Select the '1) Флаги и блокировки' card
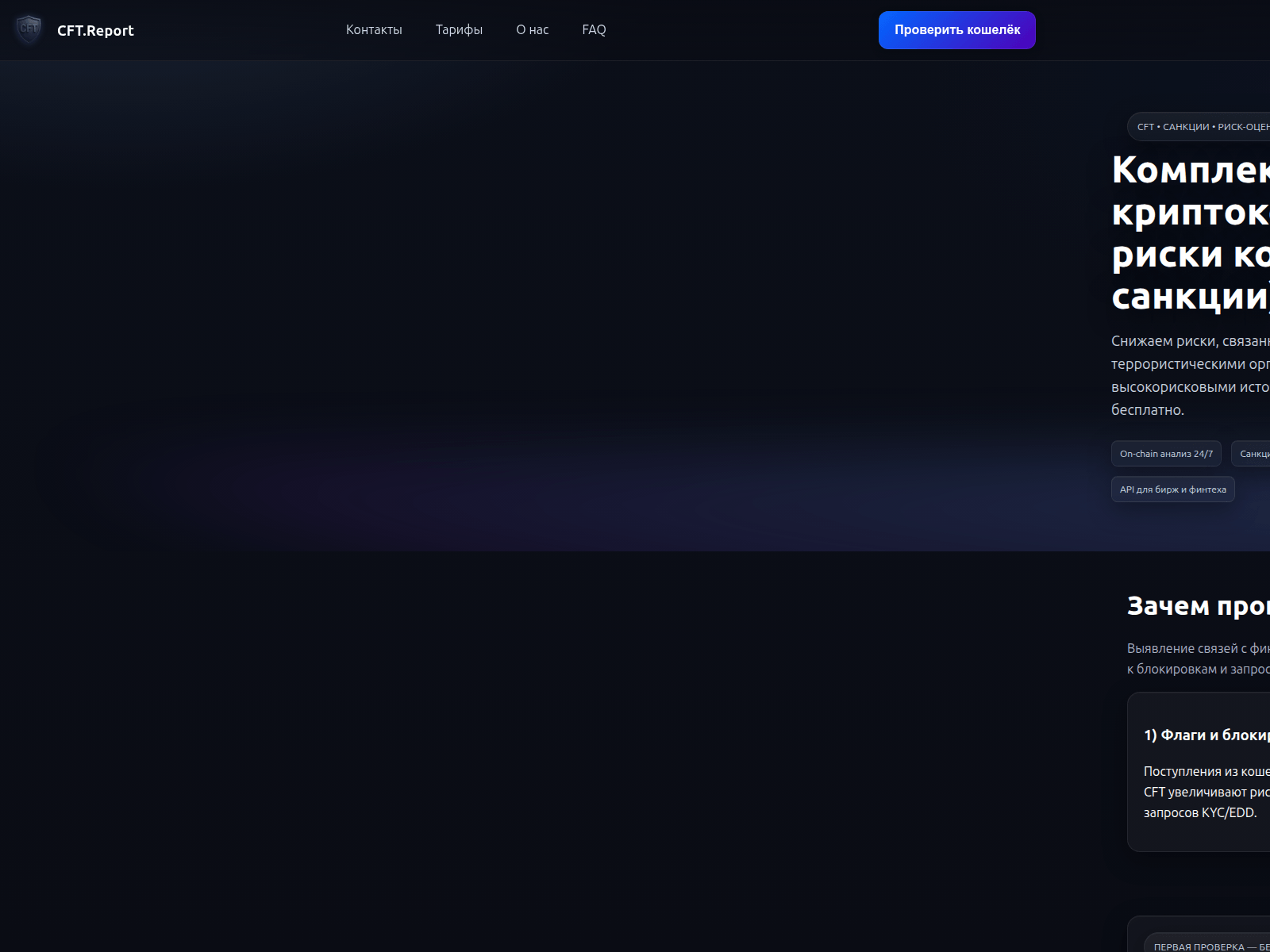The image size is (1270, 952). (1206, 735)
